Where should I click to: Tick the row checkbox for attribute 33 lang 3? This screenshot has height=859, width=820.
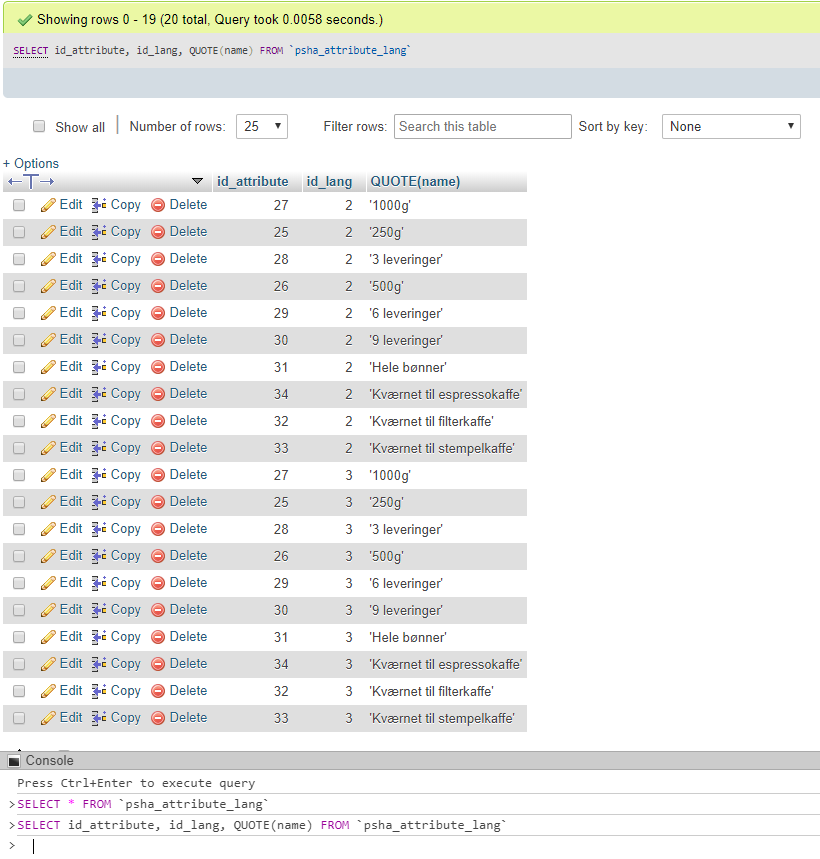[19, 718]
